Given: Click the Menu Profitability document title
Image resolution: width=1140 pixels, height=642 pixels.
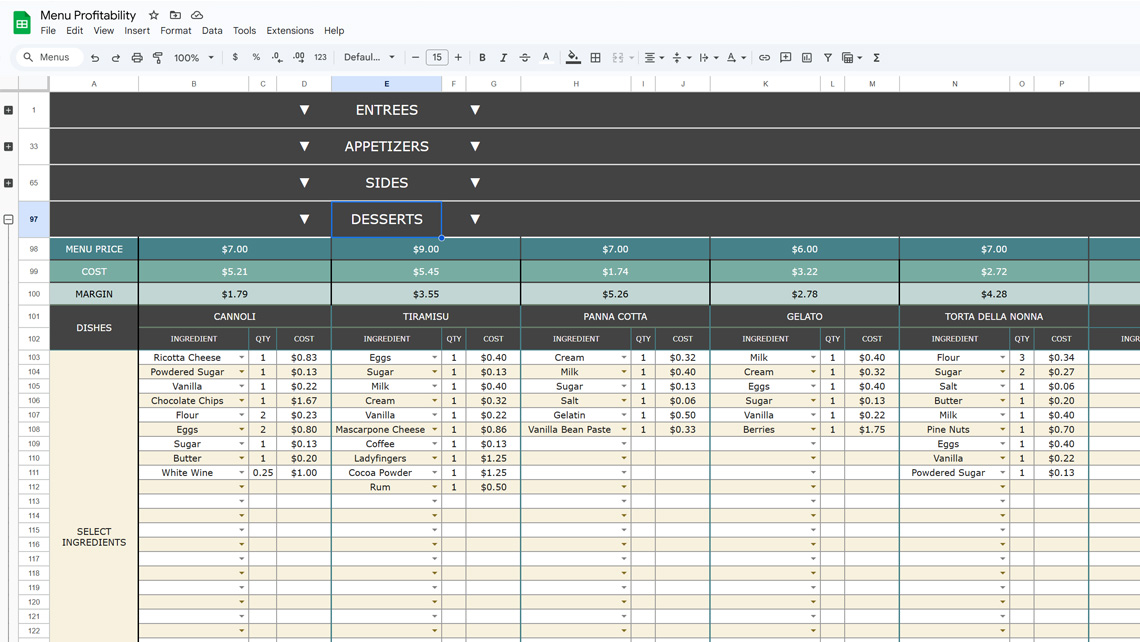Looking at the screenshot, I should 88,15.
